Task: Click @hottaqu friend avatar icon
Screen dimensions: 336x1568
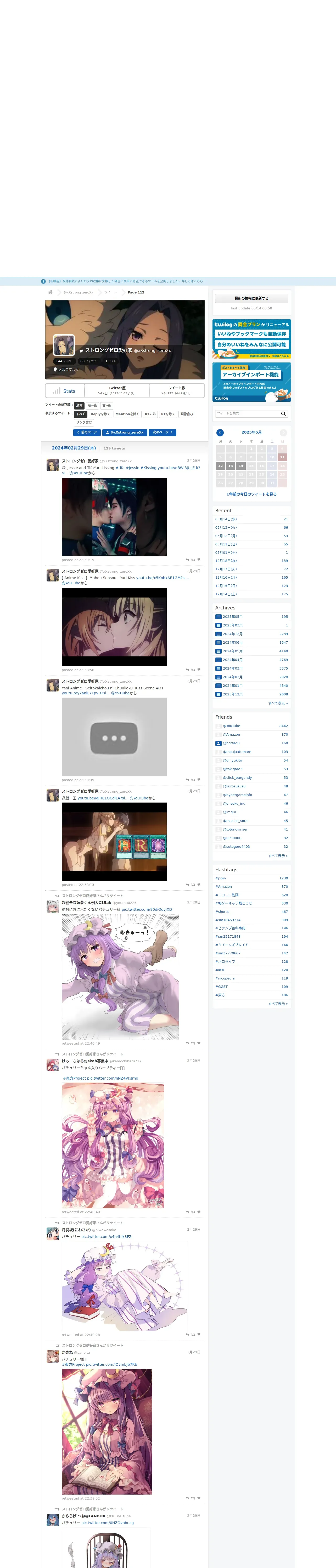Action: coord(218,743)
